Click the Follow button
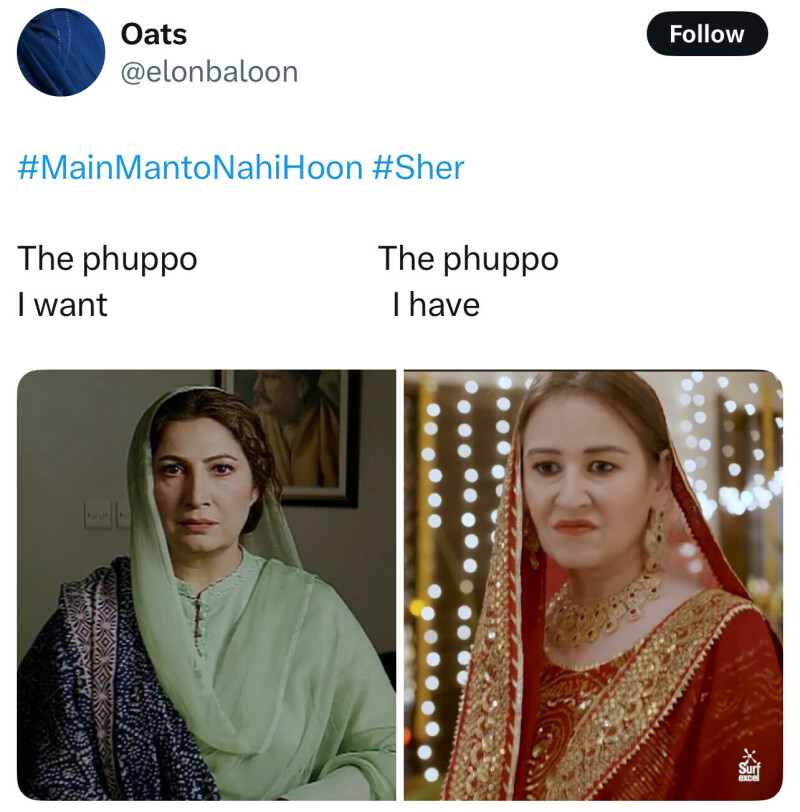Viewport: 800px width, 812px height. [707, 34]
